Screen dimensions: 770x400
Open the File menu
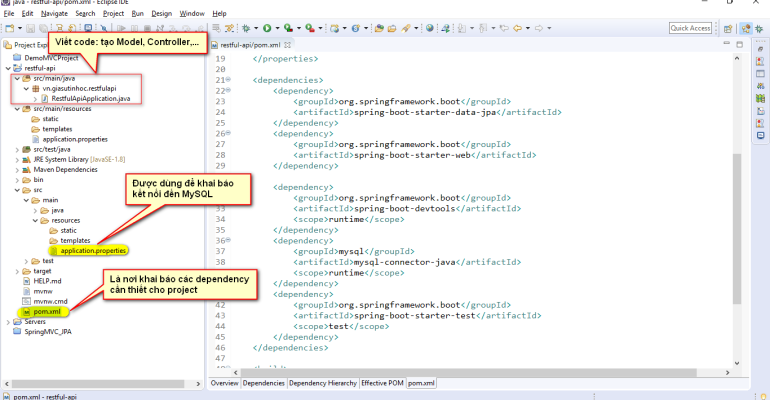pyautogui.click(x=9, y=13)
